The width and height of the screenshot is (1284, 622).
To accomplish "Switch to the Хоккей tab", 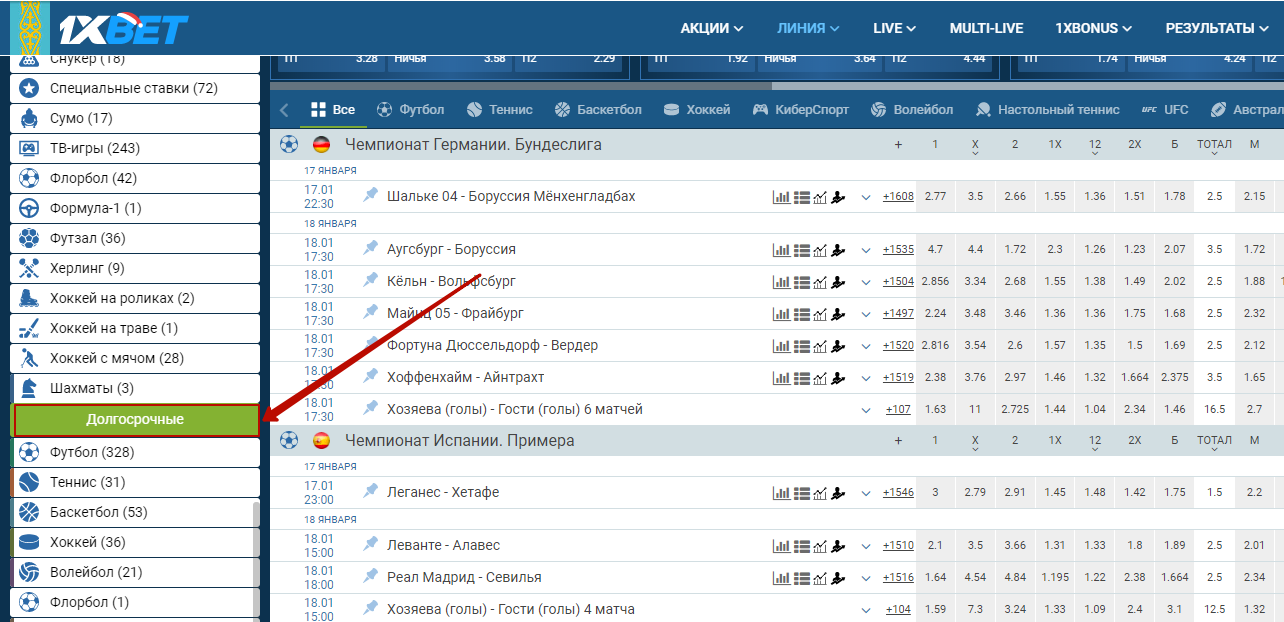I will click(x=697, y=109).
